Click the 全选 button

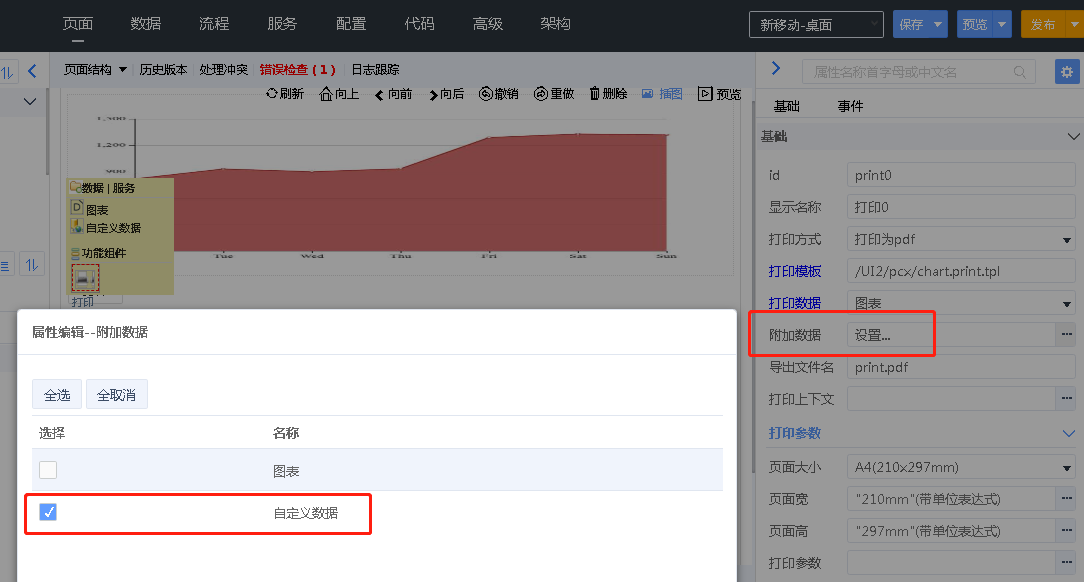(x=57, y=395)
